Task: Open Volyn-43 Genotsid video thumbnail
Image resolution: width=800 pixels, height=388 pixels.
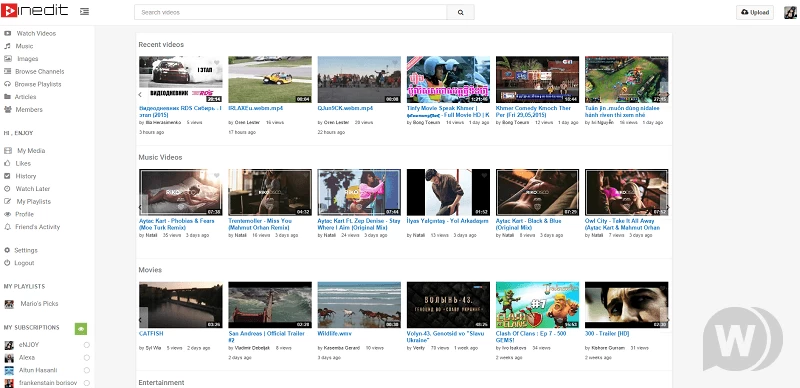Action: 448,305
